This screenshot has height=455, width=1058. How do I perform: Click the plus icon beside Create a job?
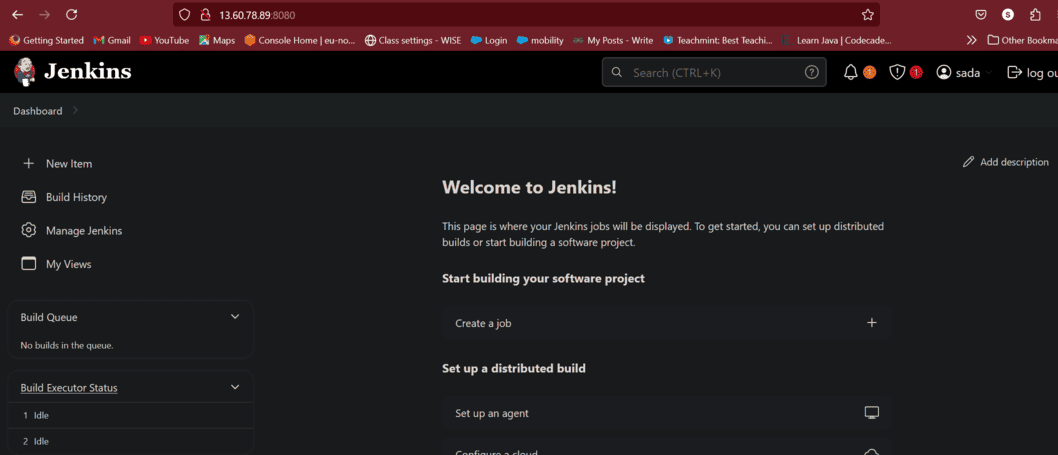pyautogui.click(x=872, y=323)
